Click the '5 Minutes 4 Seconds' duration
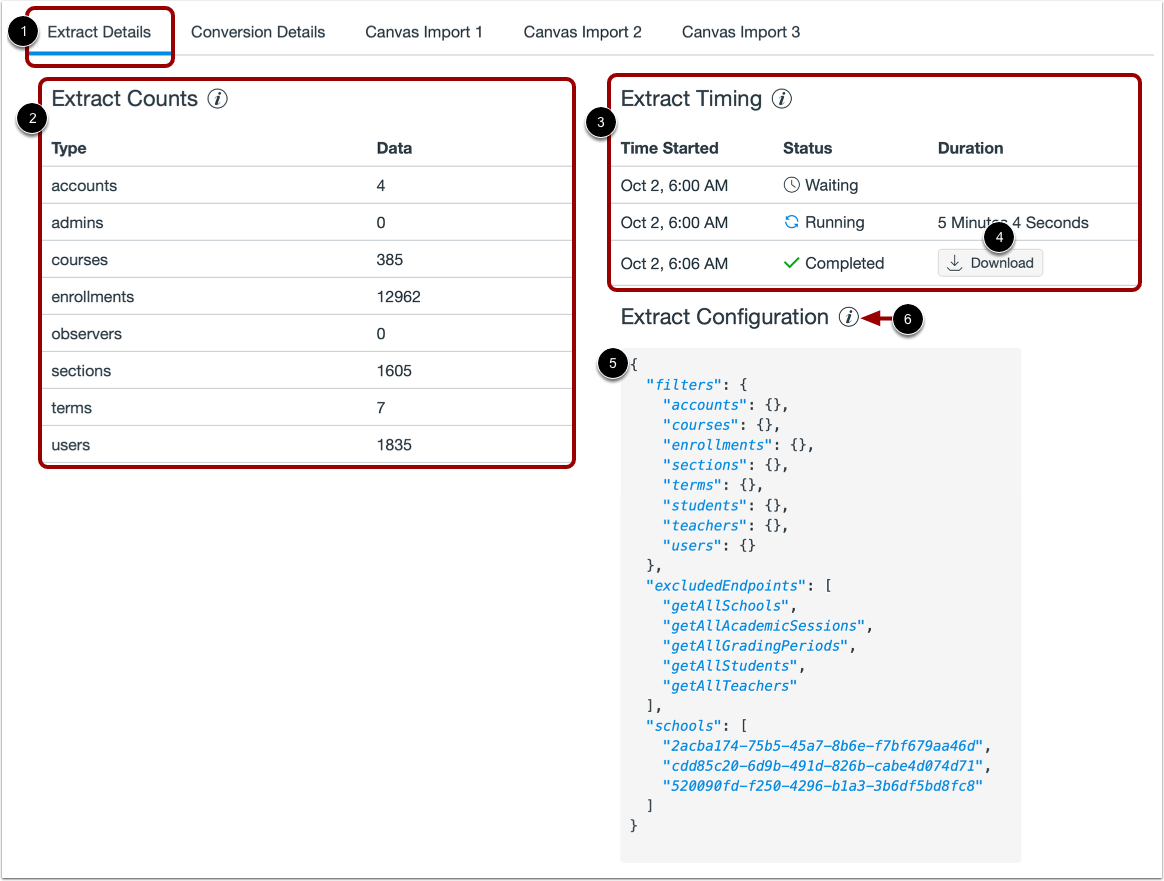Image resolution: width=1164 pixels, height=881 pixels. click(x=1013, y=223)
